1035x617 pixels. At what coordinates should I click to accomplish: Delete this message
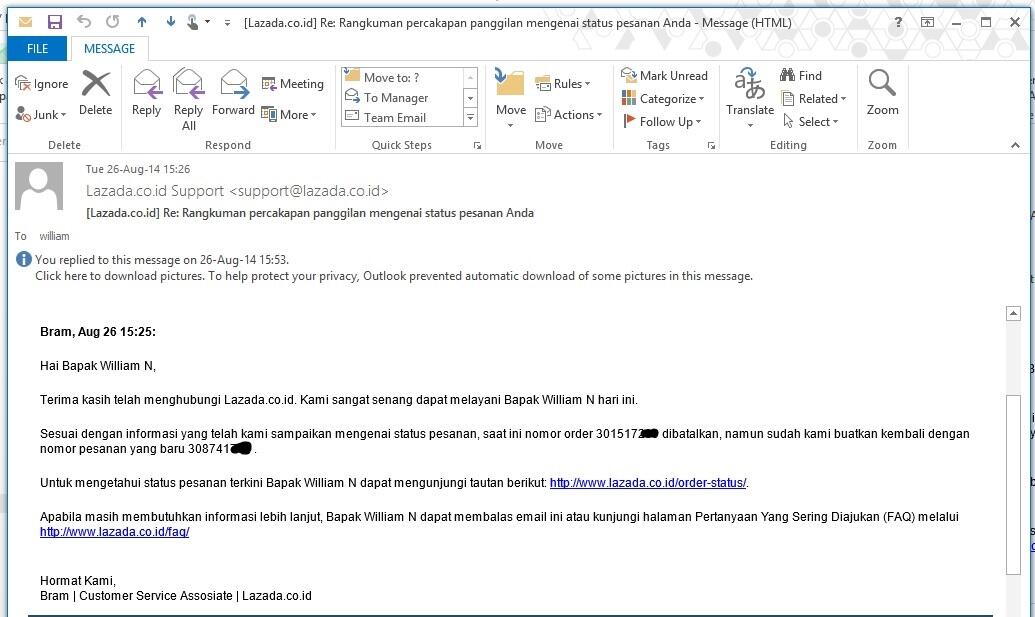click(96, 94)
